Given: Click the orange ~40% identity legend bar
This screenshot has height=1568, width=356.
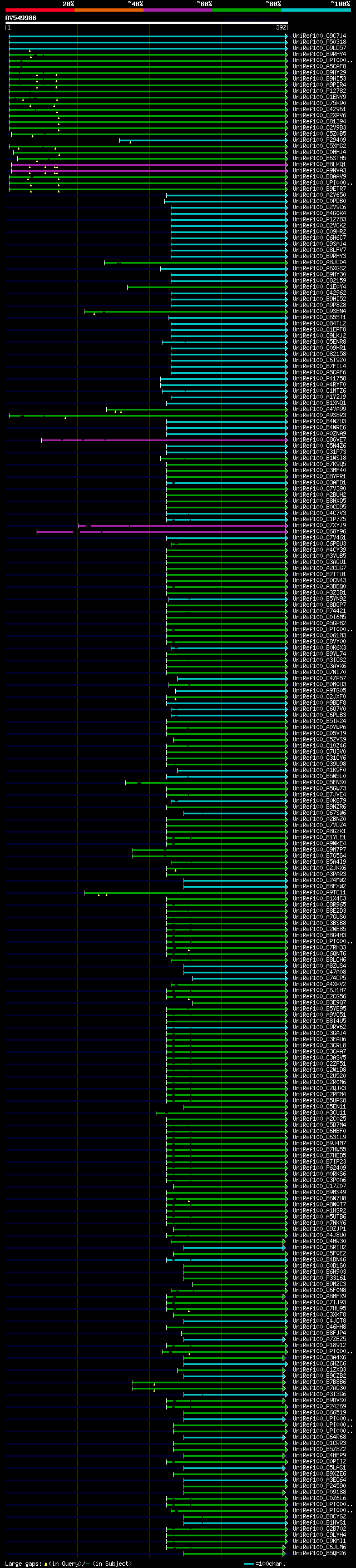Looking at the screenshot, I should click(109, 10).
